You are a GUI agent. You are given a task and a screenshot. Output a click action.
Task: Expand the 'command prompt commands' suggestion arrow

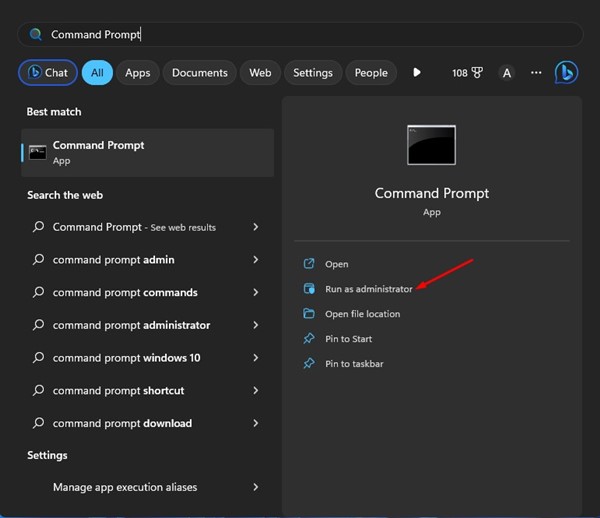(256, 293)
